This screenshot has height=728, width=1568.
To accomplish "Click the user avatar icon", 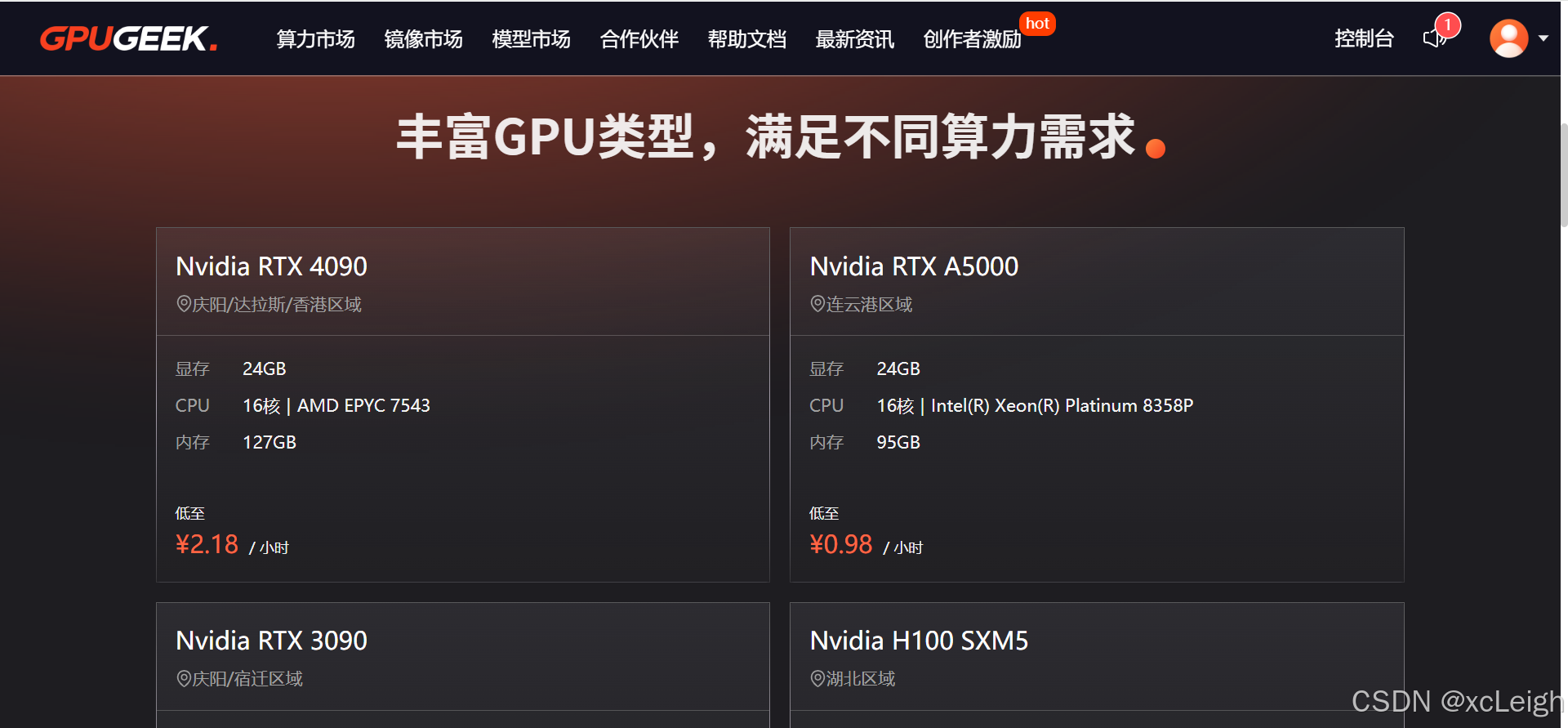I will click(x=1508, y=38).
